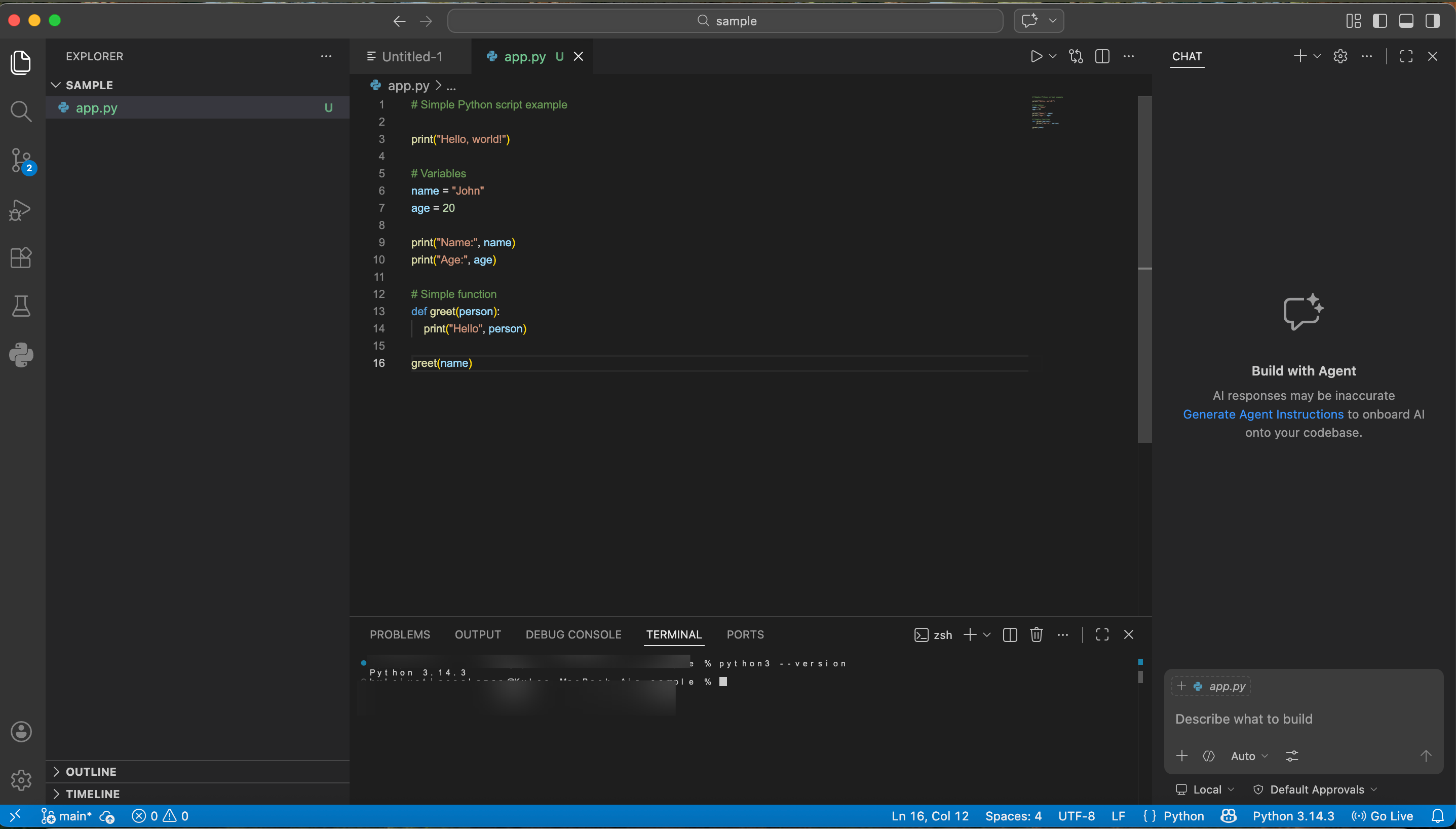This screenshot has height=829, width=1456.
Task: Open the Source Control view
Action: (x=21, y=160)
